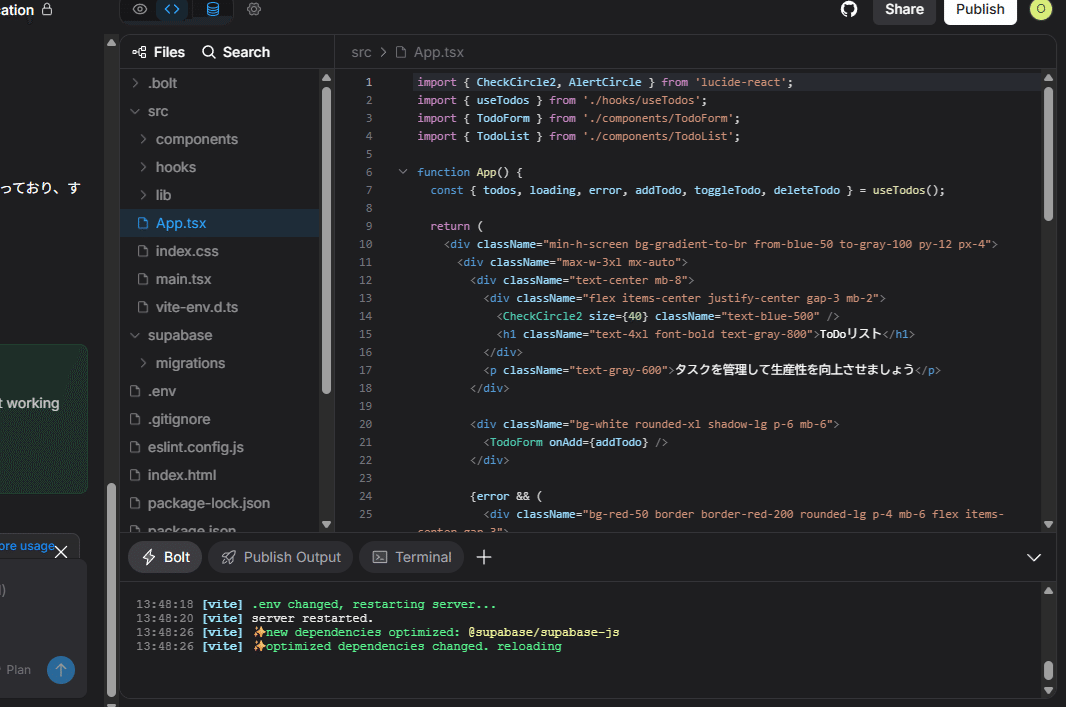Click the Share button
The width and height of the screenshot is (1066, 707).
(904, 9)
